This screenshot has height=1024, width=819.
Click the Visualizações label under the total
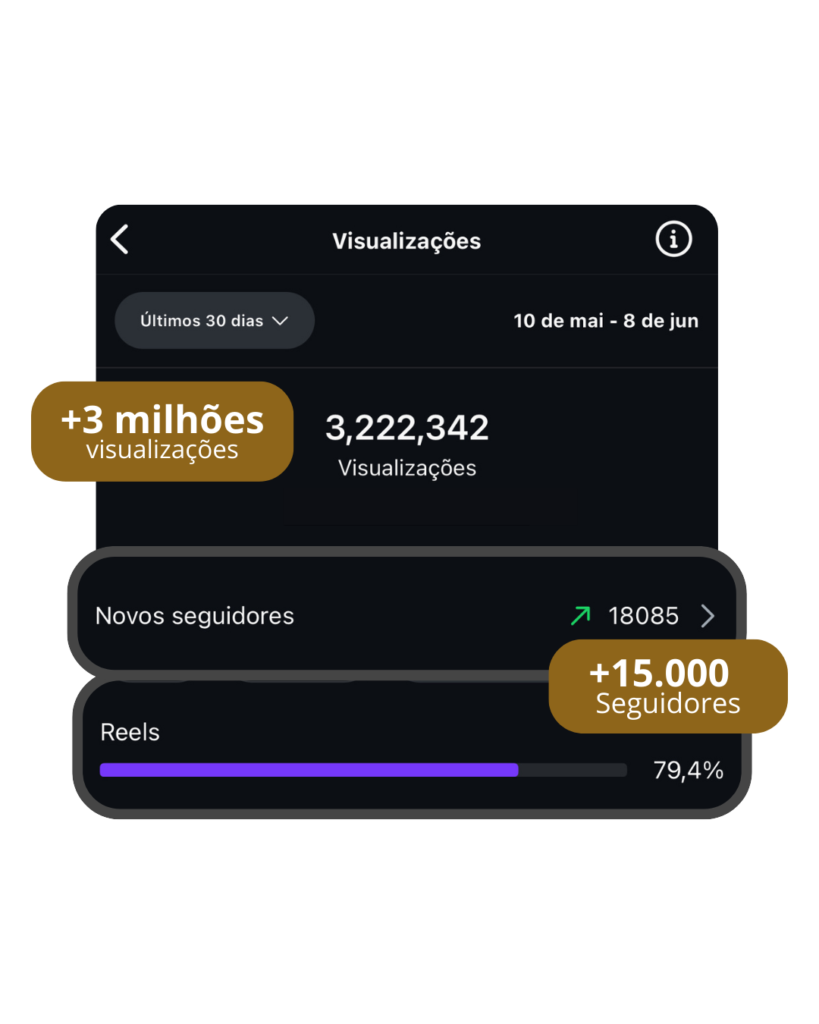point(407,468)
